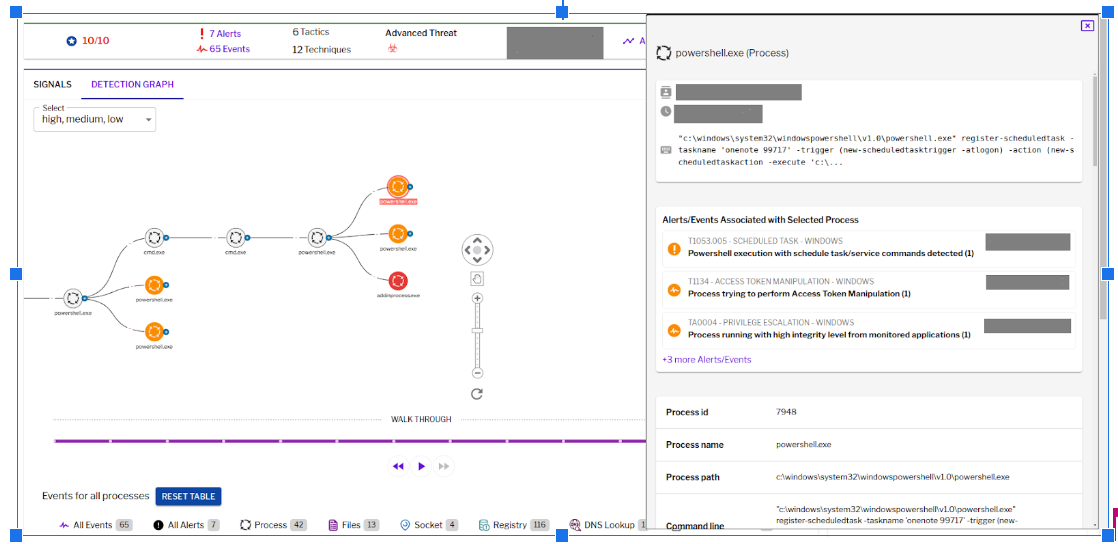Reset graph view with the refresh icon
Screen dimensions: 1118x544
tap(477, 394)
